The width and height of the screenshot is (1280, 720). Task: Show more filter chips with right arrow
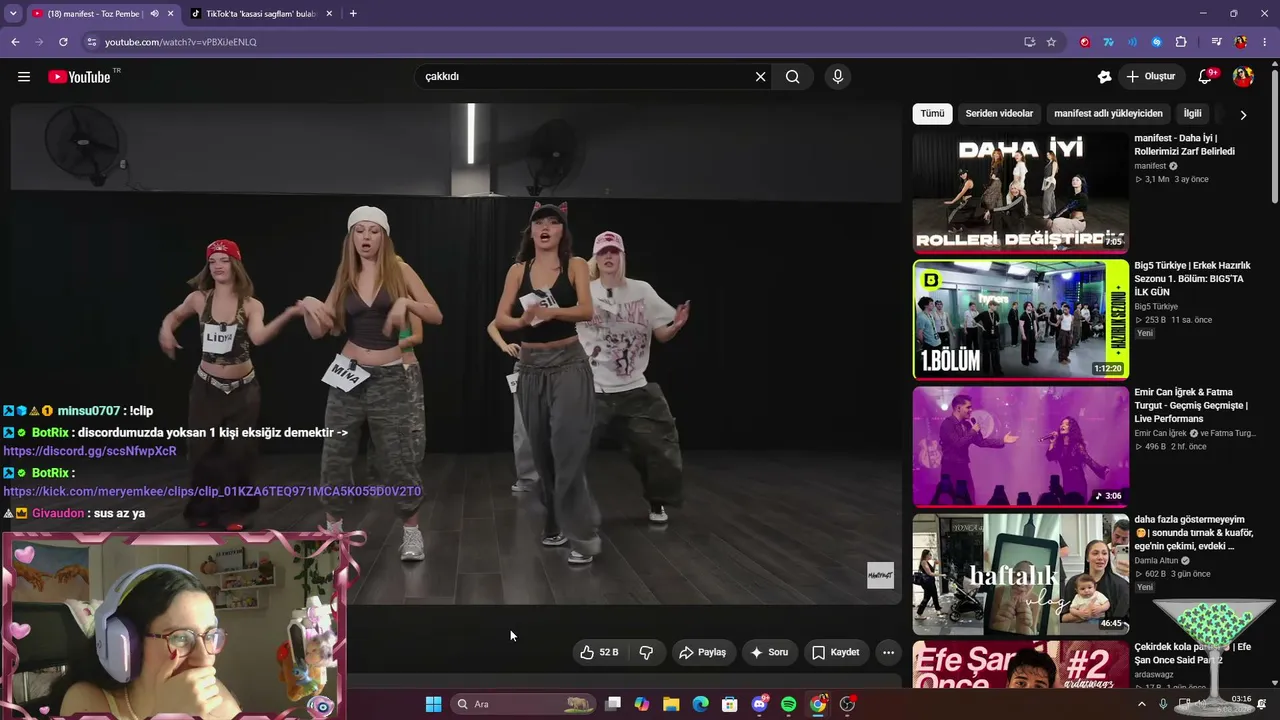[x=1243, y=115]
